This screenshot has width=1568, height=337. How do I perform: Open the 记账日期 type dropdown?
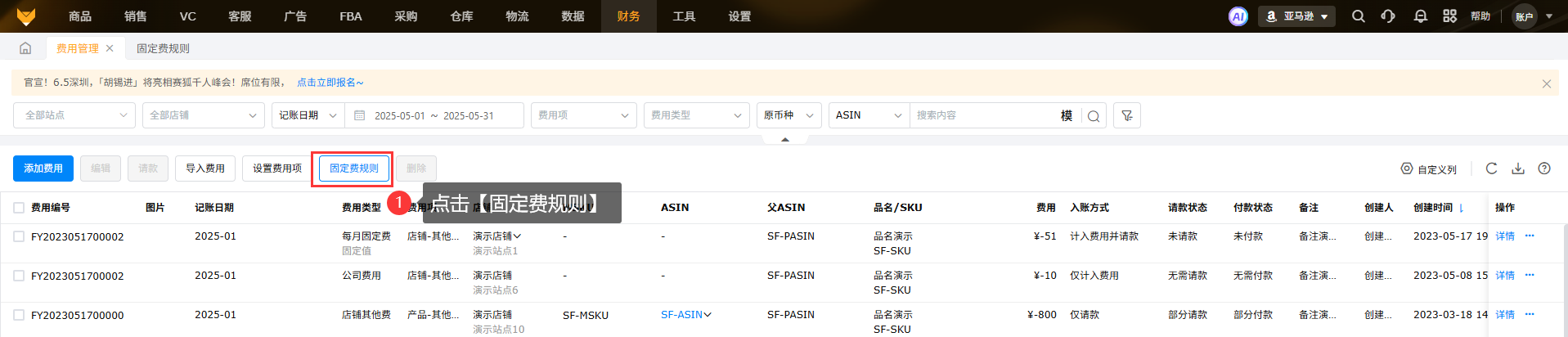pyautogui.click(x=308, y=115)
